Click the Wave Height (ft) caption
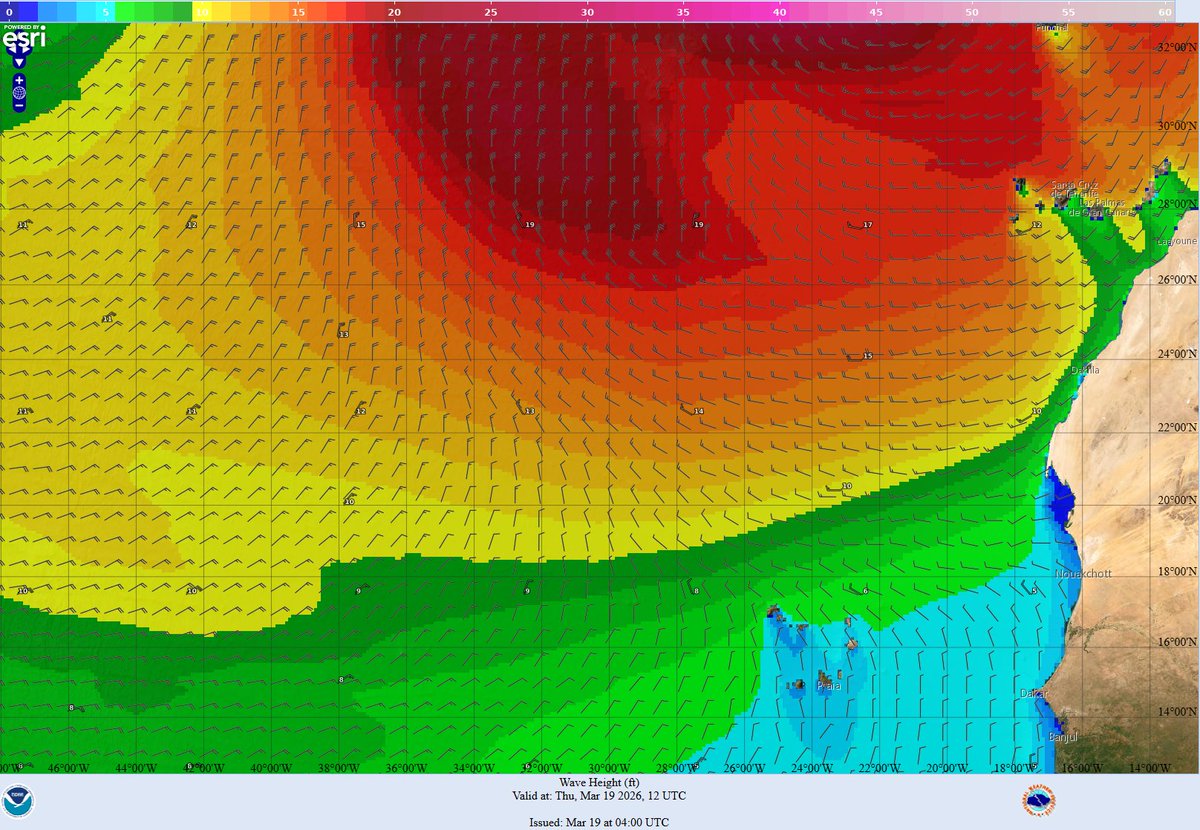This screenshot has width=1200, height=830. pyautogui.click(x=599, y=782)
